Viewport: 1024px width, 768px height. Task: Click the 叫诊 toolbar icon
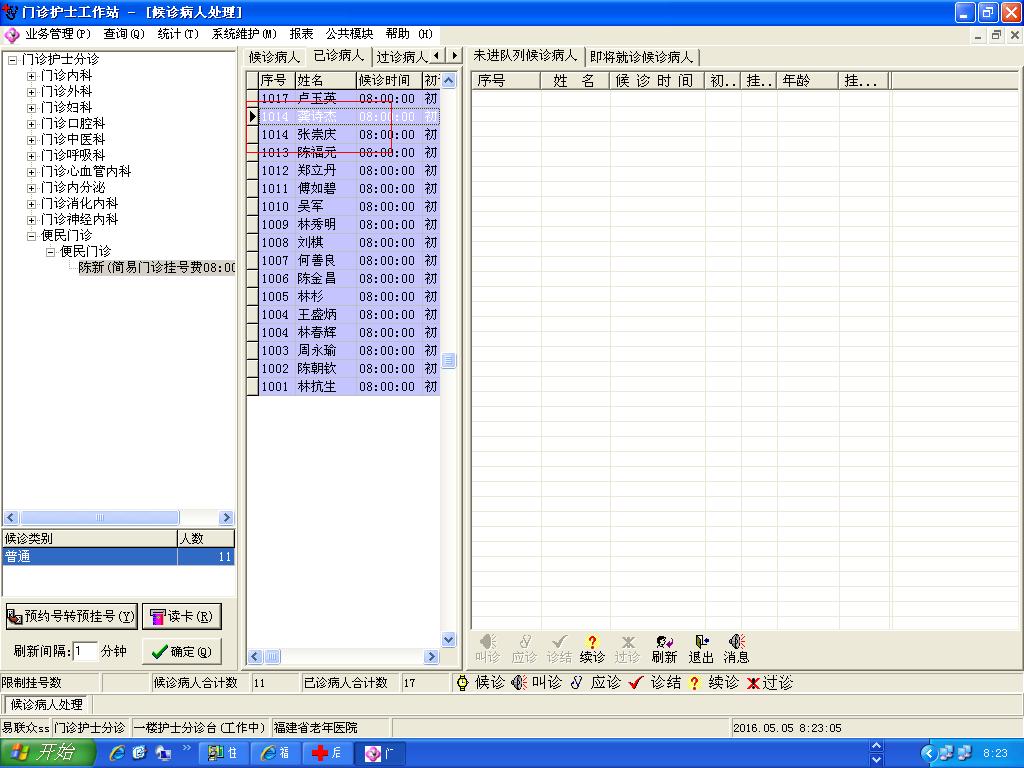[x=487, y=648]
